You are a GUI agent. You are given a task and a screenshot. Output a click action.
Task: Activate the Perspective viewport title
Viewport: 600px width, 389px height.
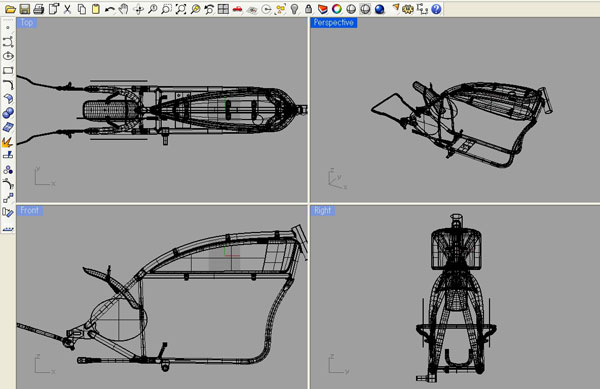[x=334, y=23]
